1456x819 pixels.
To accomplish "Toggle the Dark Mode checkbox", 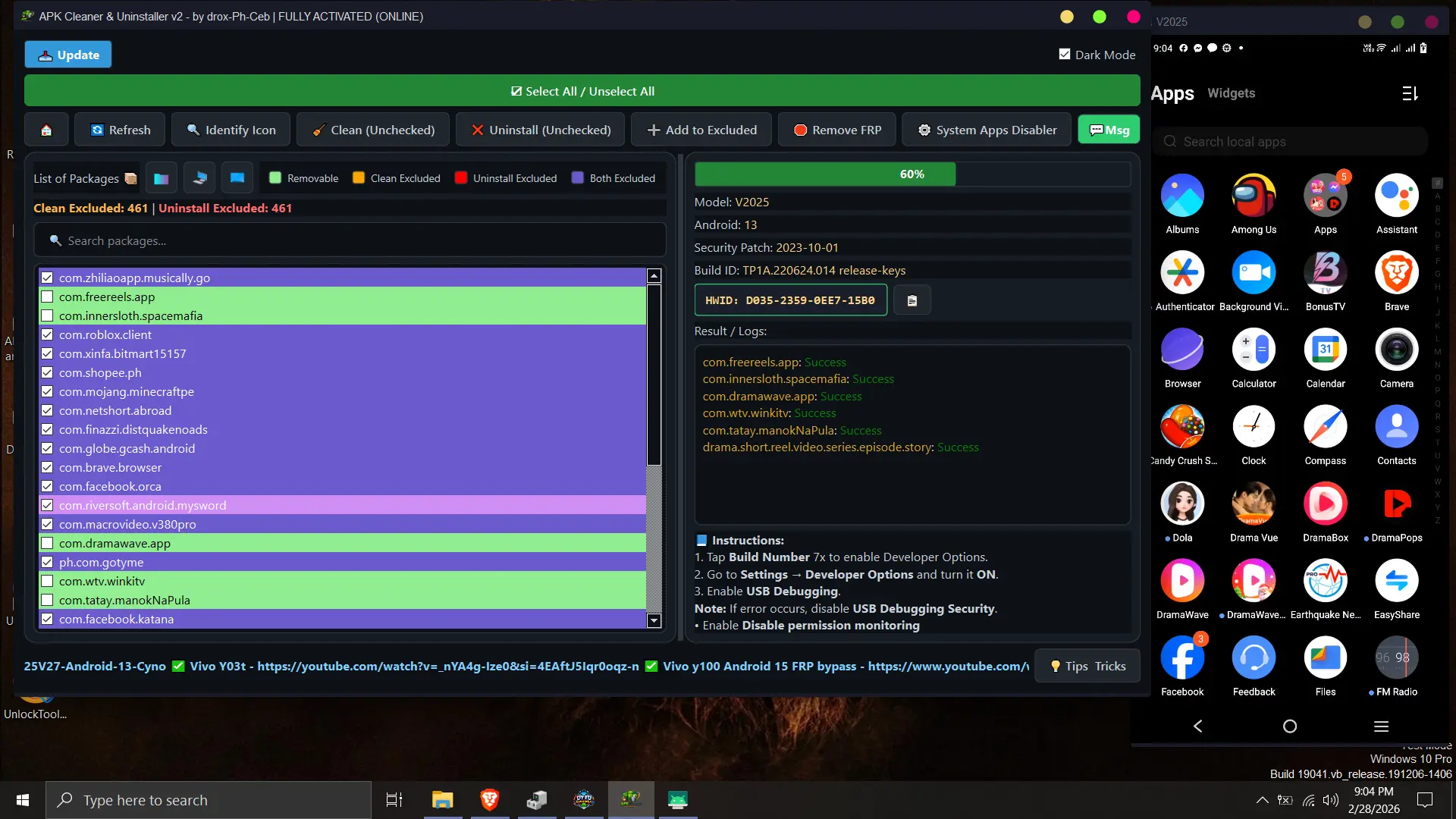I will [1065, 55].
